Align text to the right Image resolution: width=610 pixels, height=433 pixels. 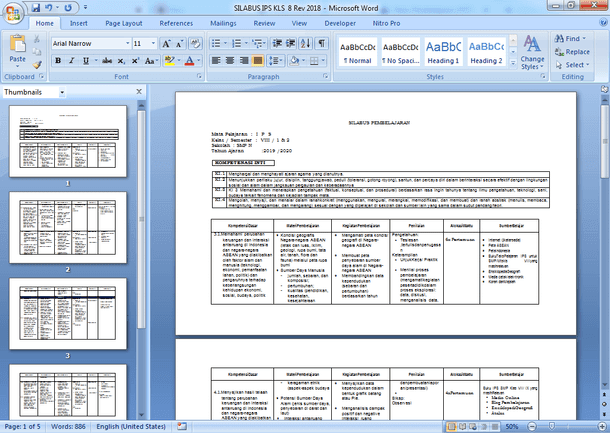[x=244, y=61]
